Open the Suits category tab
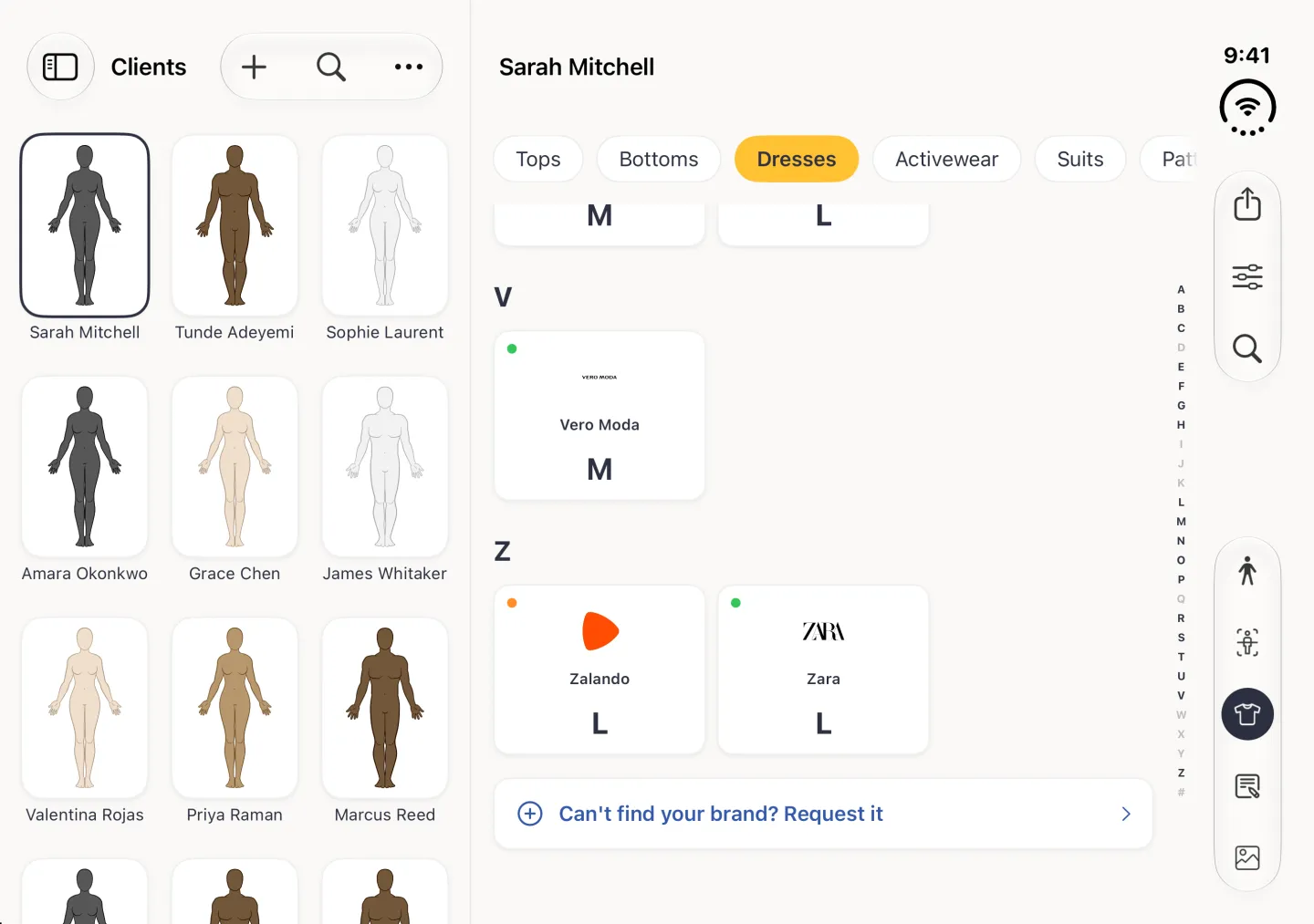Viewport: 1314px width, 924px height. point(1080,159)
